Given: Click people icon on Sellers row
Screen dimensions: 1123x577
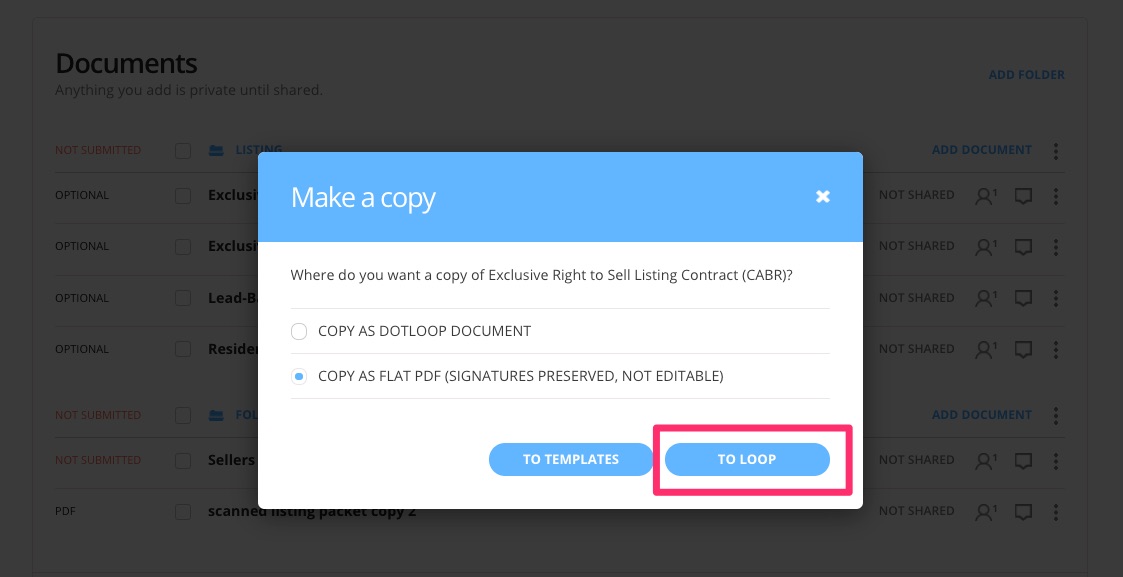Looking at the screenshot, I should (x=985, y=460).
